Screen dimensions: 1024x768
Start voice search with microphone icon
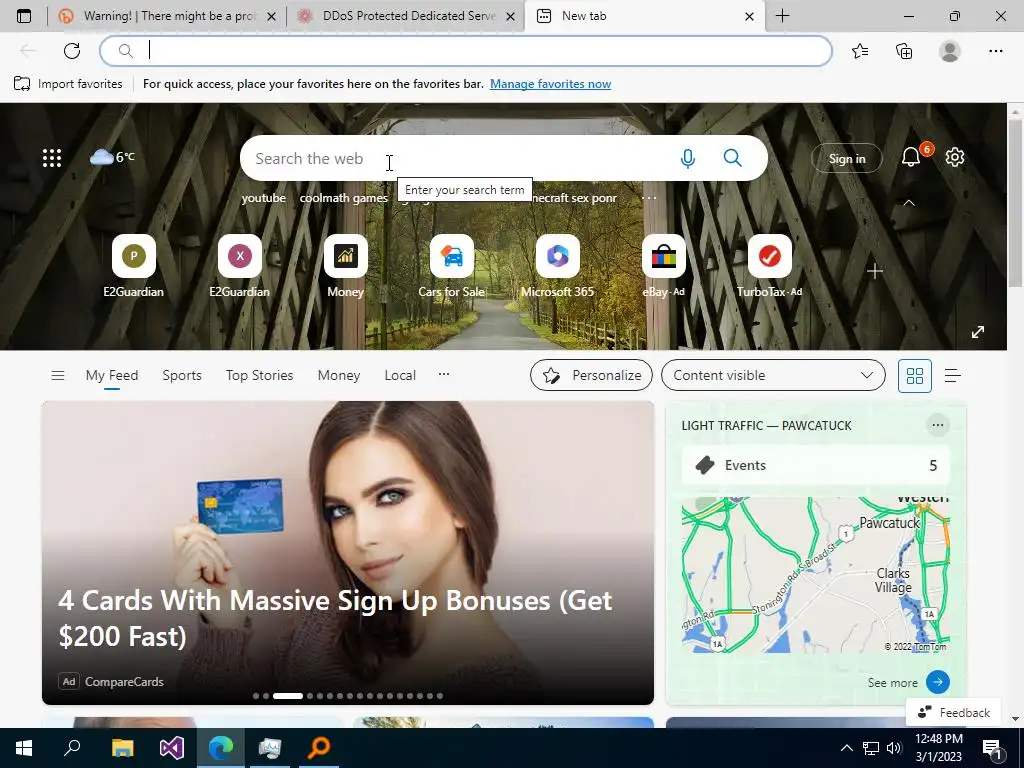688,158
